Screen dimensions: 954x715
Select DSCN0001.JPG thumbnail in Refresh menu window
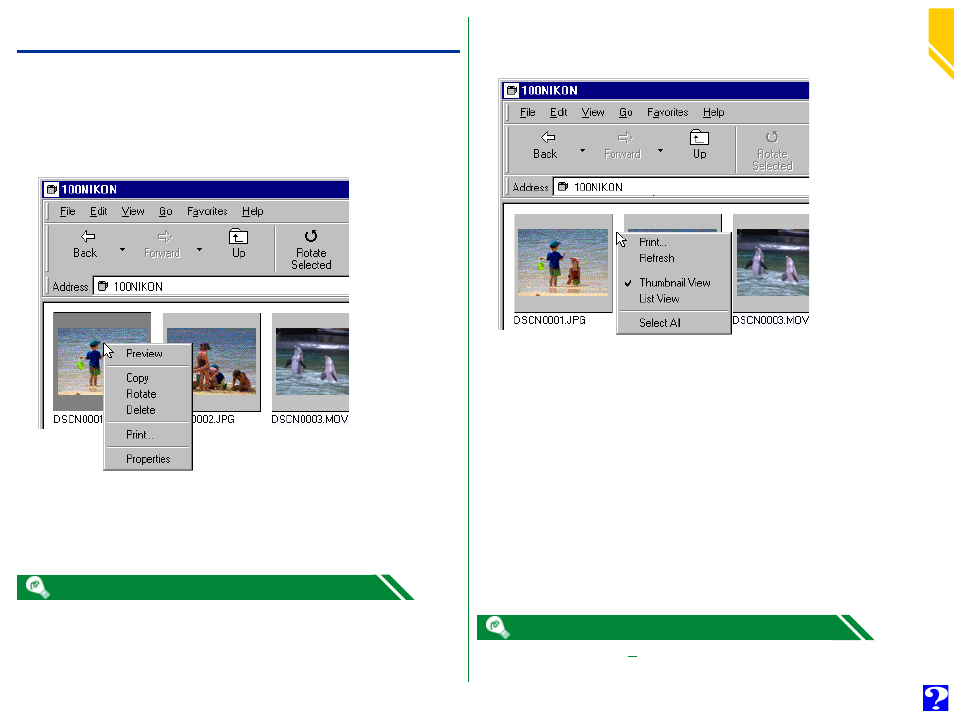[x=563, y=262]
